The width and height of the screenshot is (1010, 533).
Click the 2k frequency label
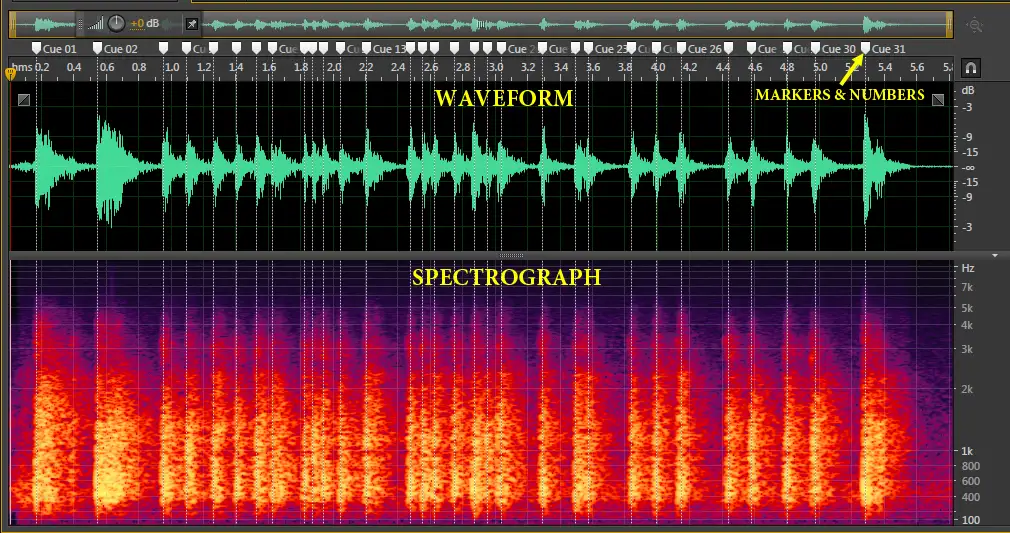967,389
